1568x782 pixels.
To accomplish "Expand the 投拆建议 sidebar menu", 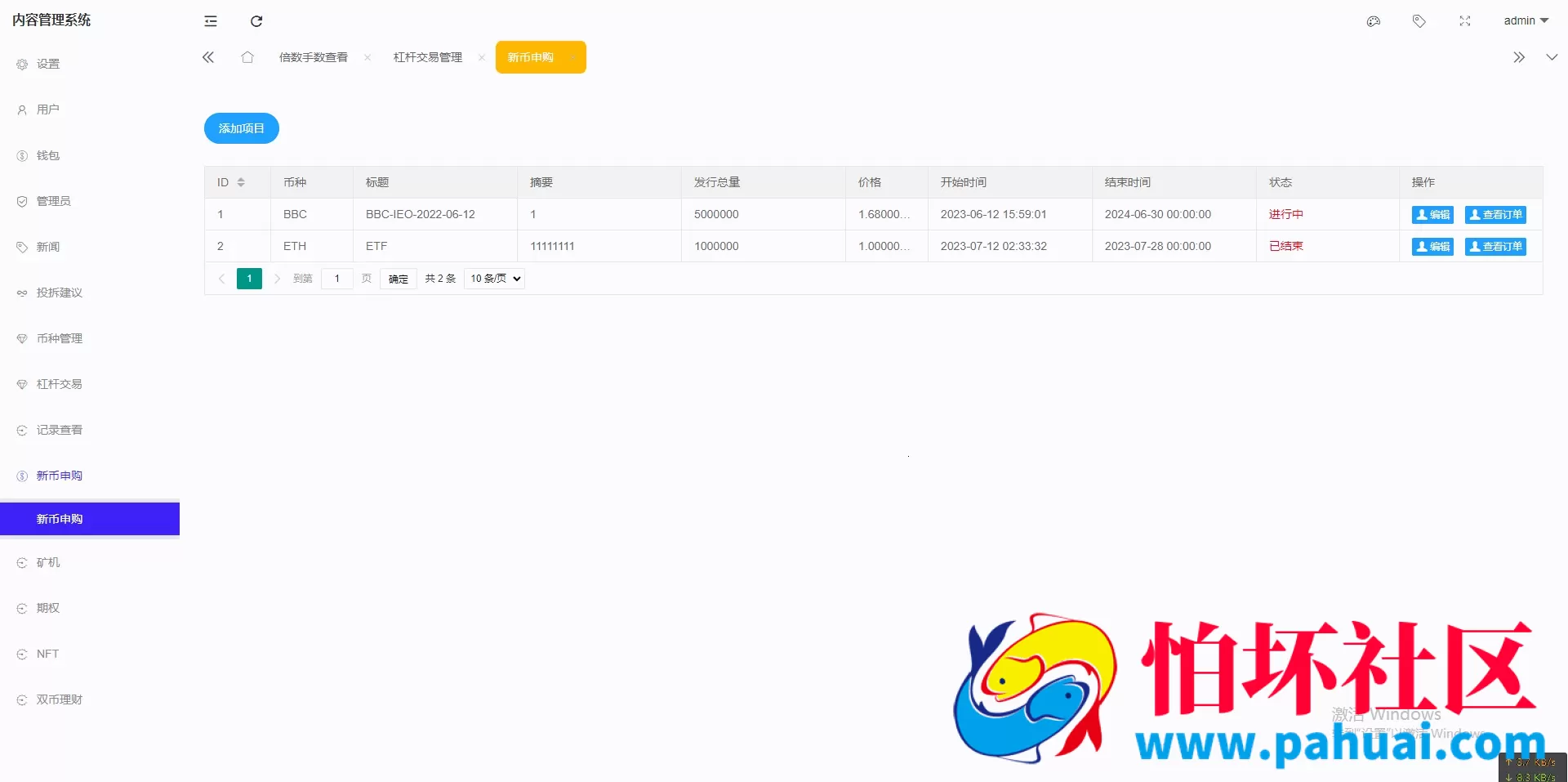I will point(90,293).
